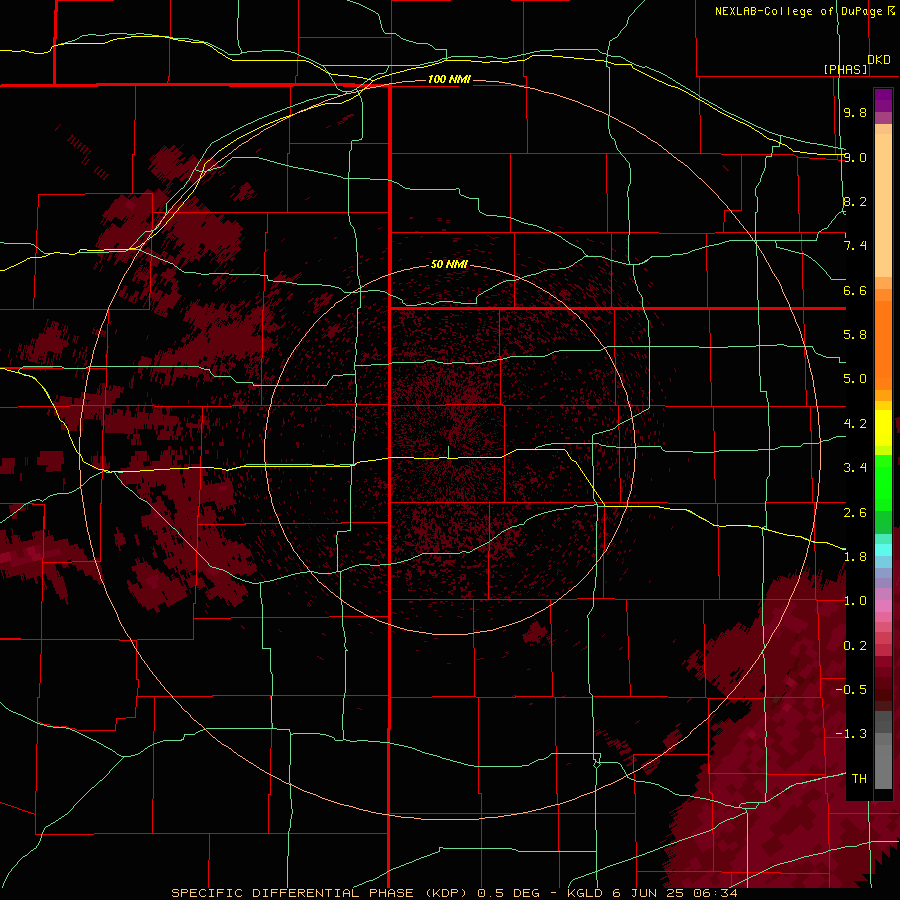
Task: Click the cyan segment of the color bar
Action: point(883,550)
